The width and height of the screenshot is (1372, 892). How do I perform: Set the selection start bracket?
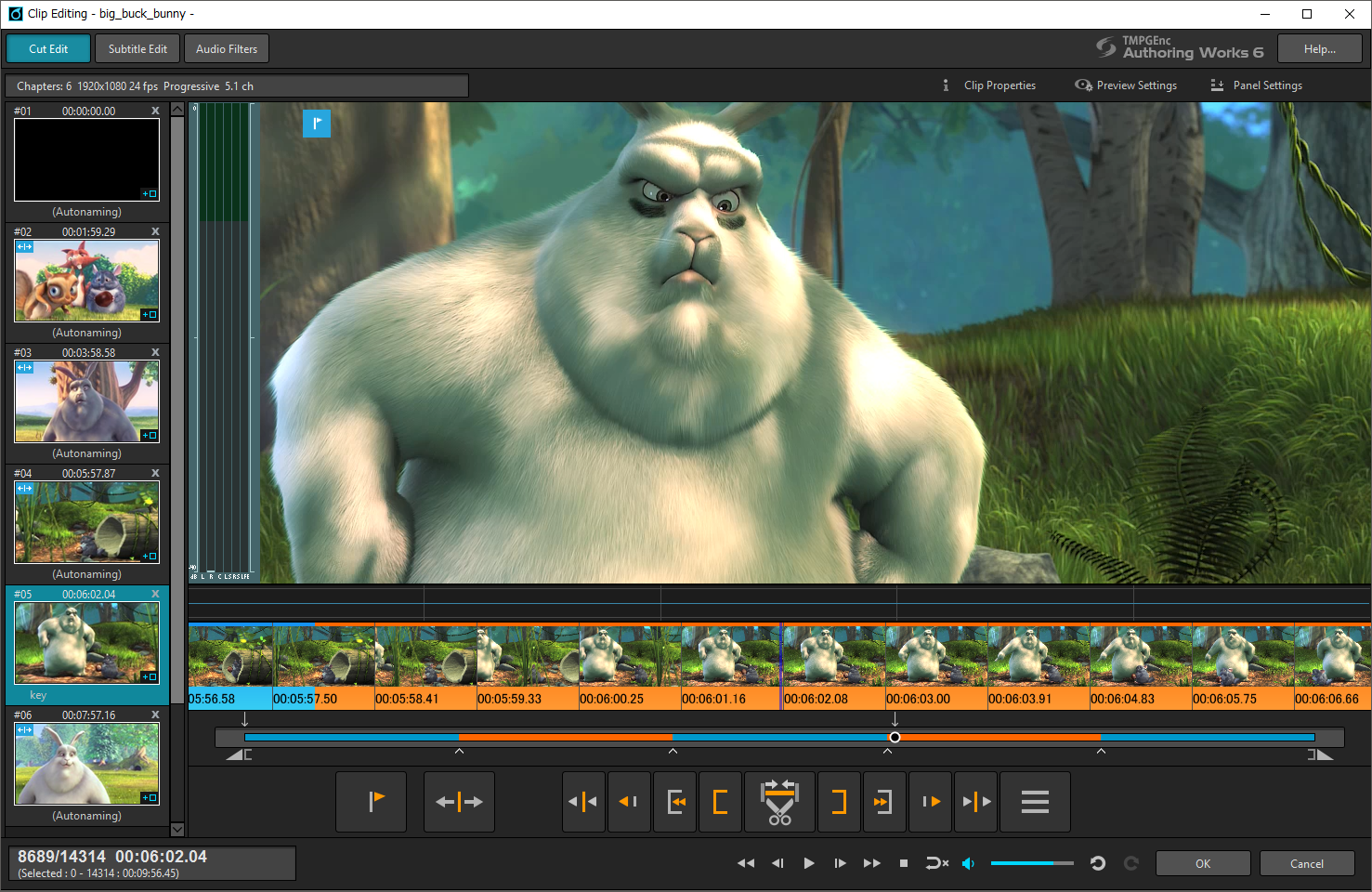pos(720,801)
